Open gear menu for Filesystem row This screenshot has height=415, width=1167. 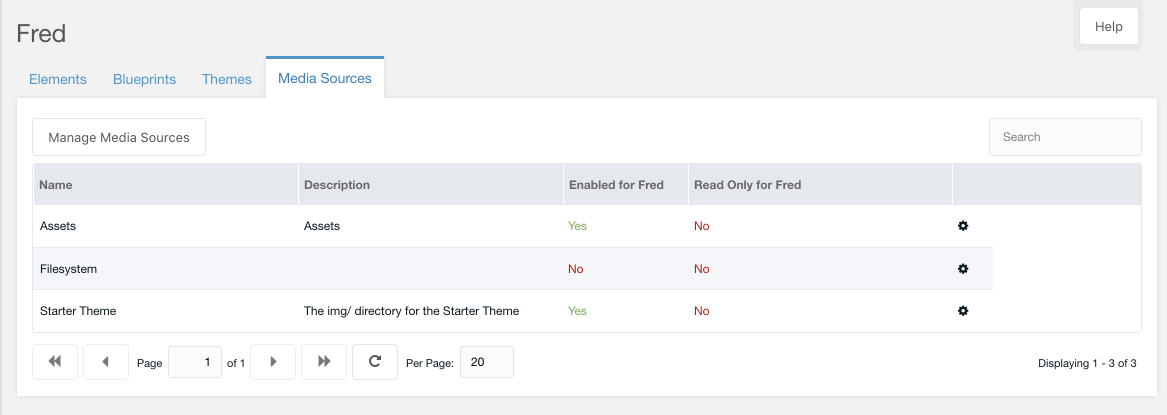point(962,268)
